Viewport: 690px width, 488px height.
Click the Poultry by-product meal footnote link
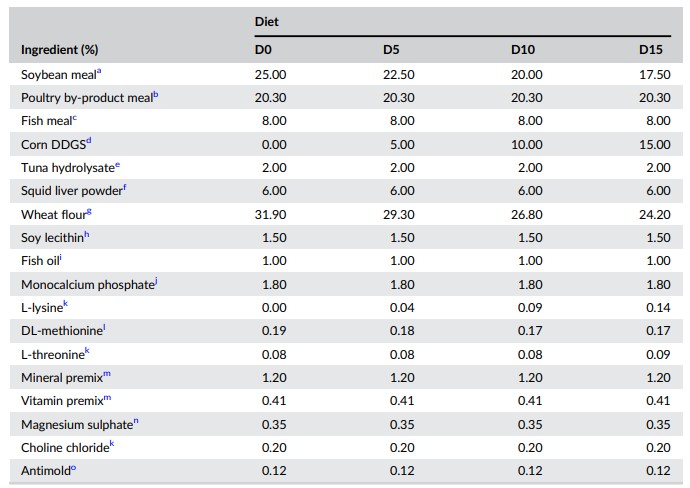click(155, 95)
